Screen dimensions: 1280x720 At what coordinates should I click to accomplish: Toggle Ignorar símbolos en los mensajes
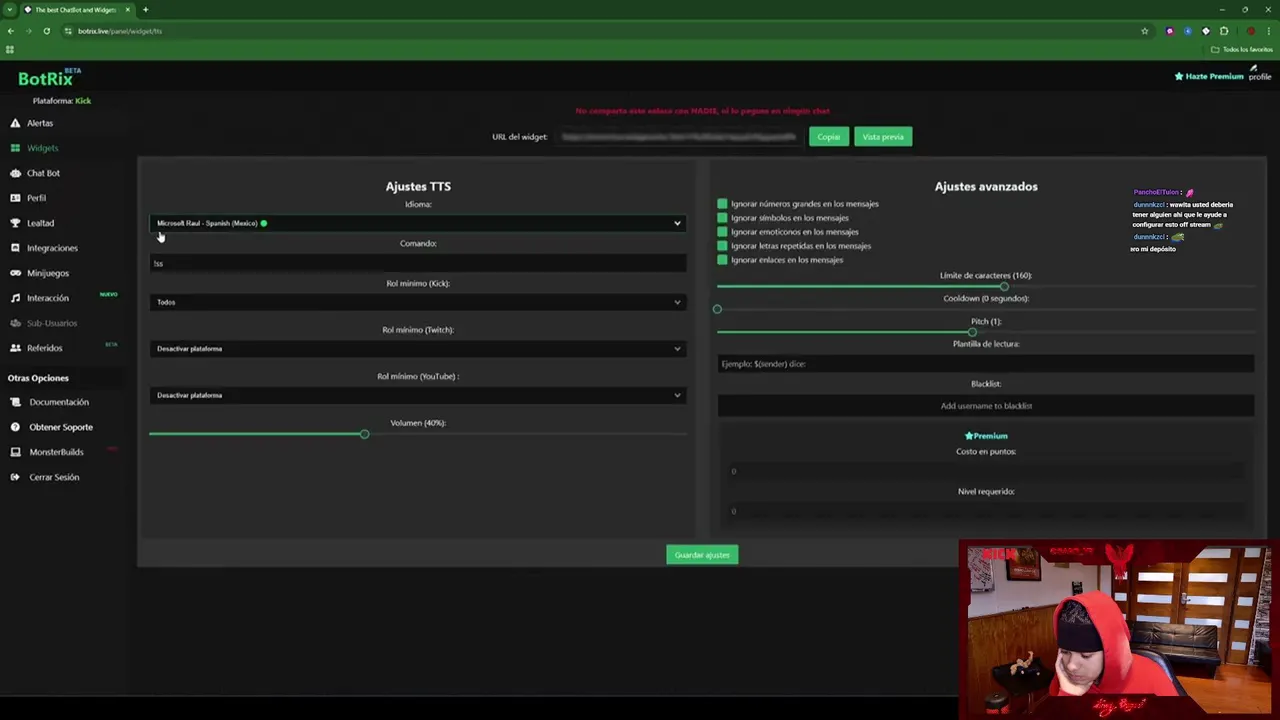point(722,218)
